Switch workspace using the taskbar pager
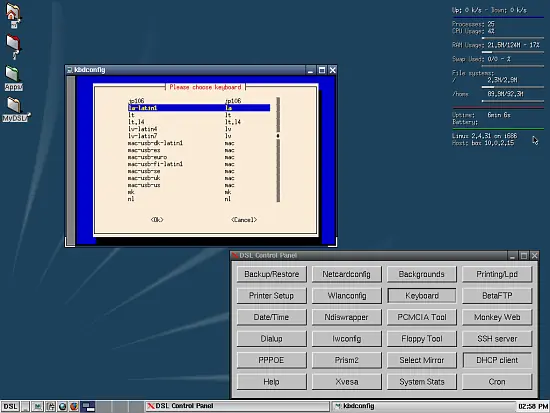The height and width of the screenshot is (413, 550). (88, 407)
